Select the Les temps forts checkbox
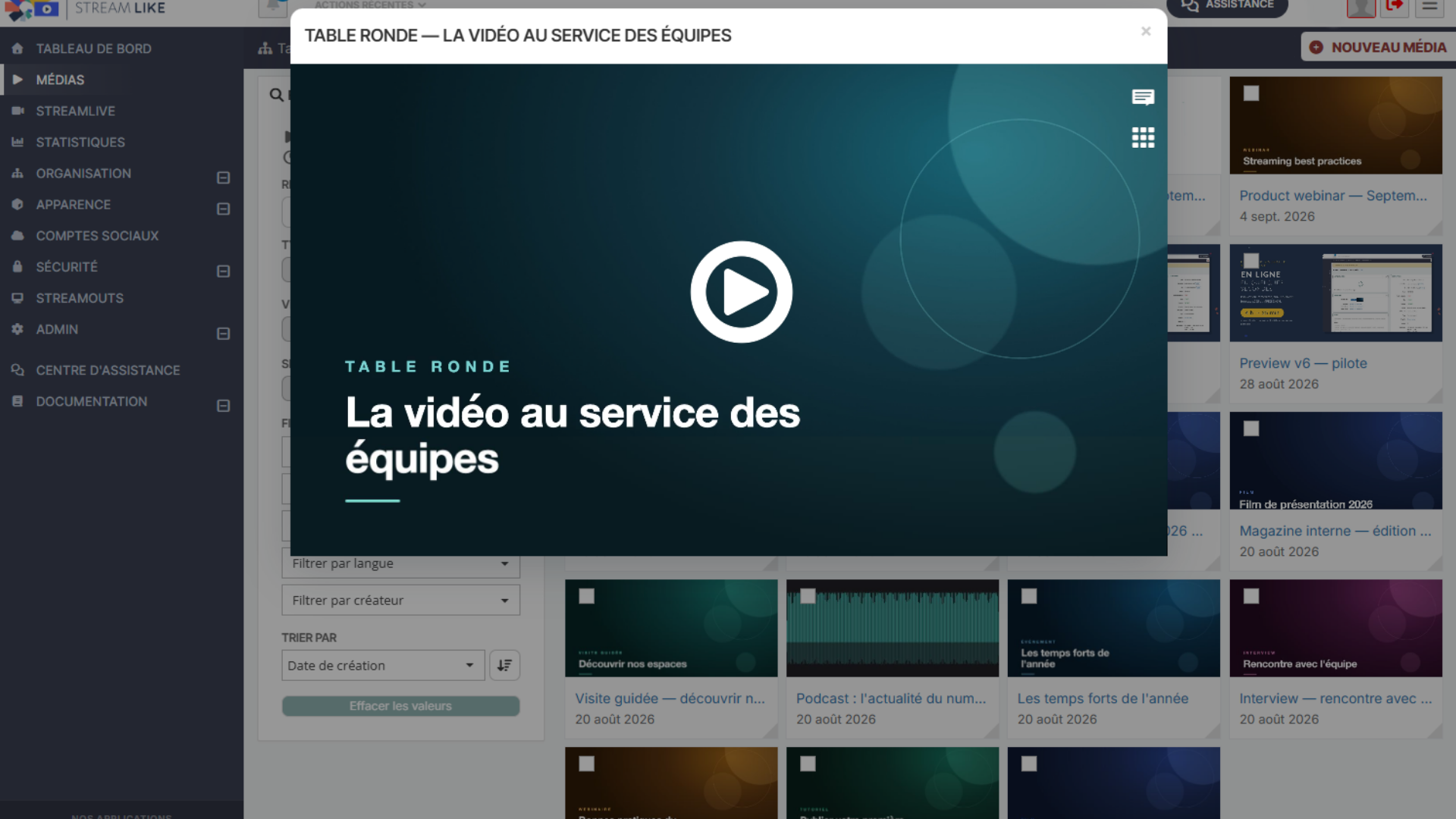 tap(1029, 596)
